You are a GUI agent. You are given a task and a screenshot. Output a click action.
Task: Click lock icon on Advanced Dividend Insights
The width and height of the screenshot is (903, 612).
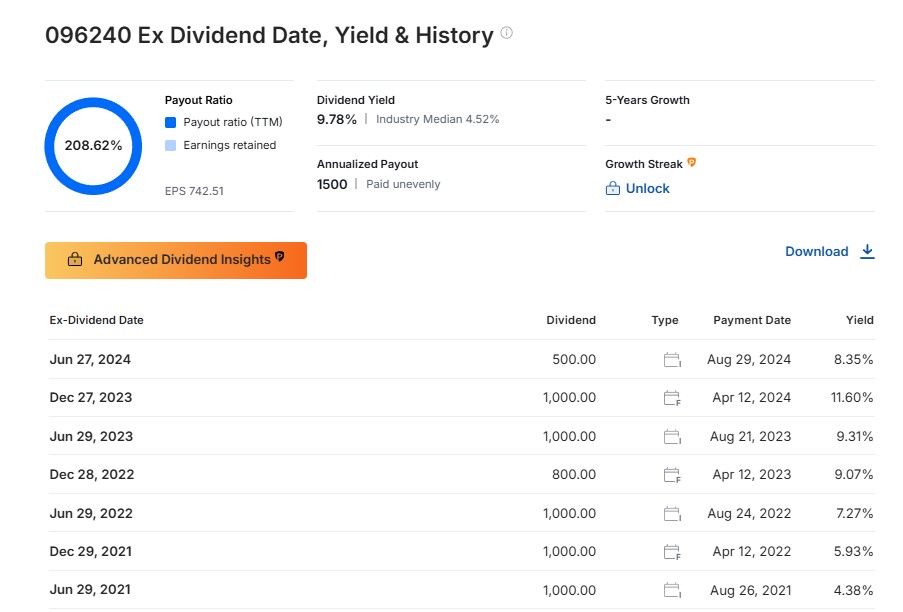pos(75,260)
